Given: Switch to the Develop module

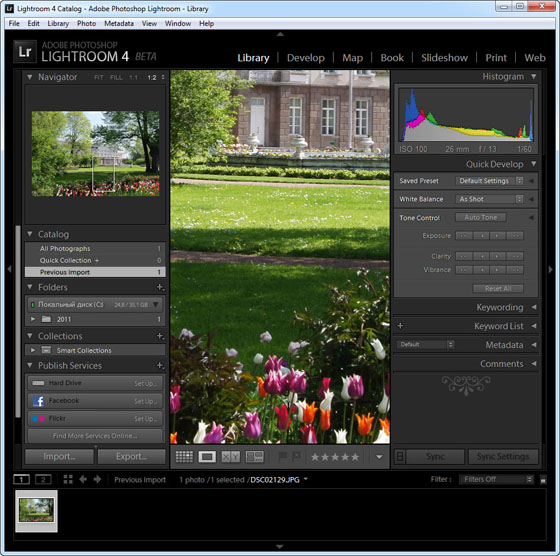Looking at the screenshot, I should 306,58.
